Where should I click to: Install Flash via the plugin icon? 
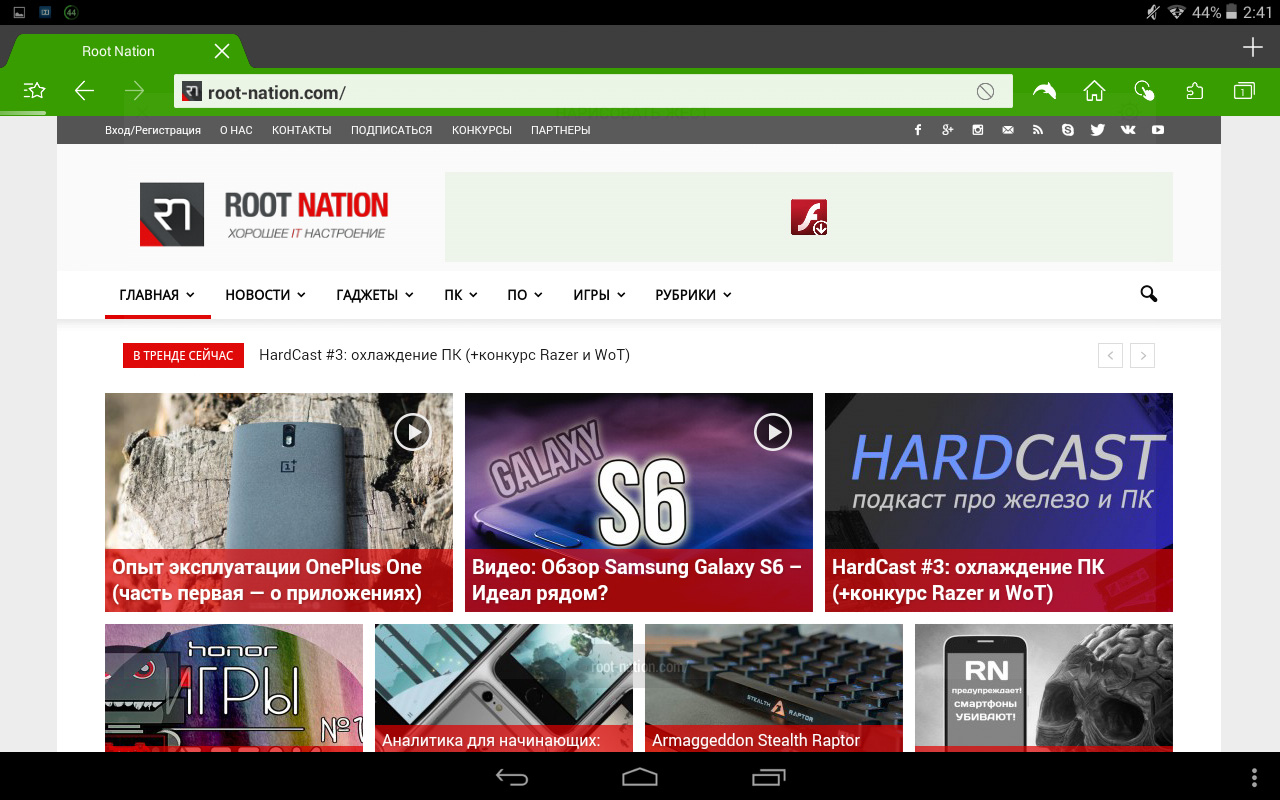(809, 217)
